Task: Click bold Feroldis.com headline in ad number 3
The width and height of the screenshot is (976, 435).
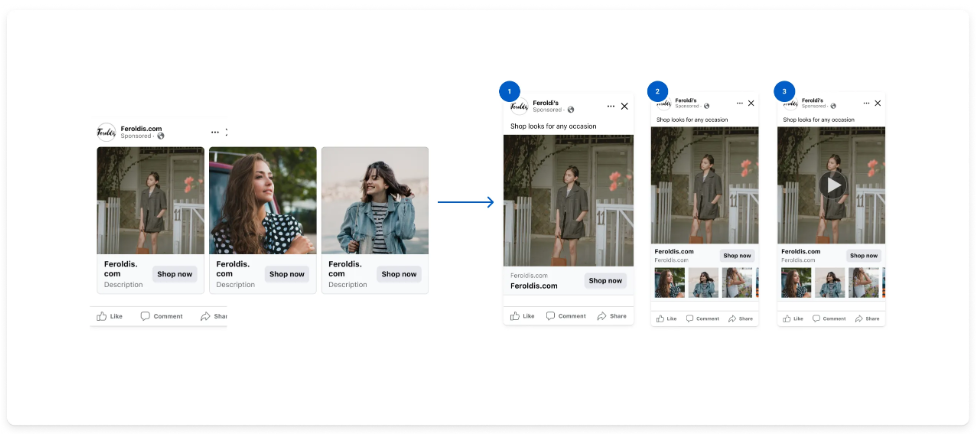Action: [800, 251]
